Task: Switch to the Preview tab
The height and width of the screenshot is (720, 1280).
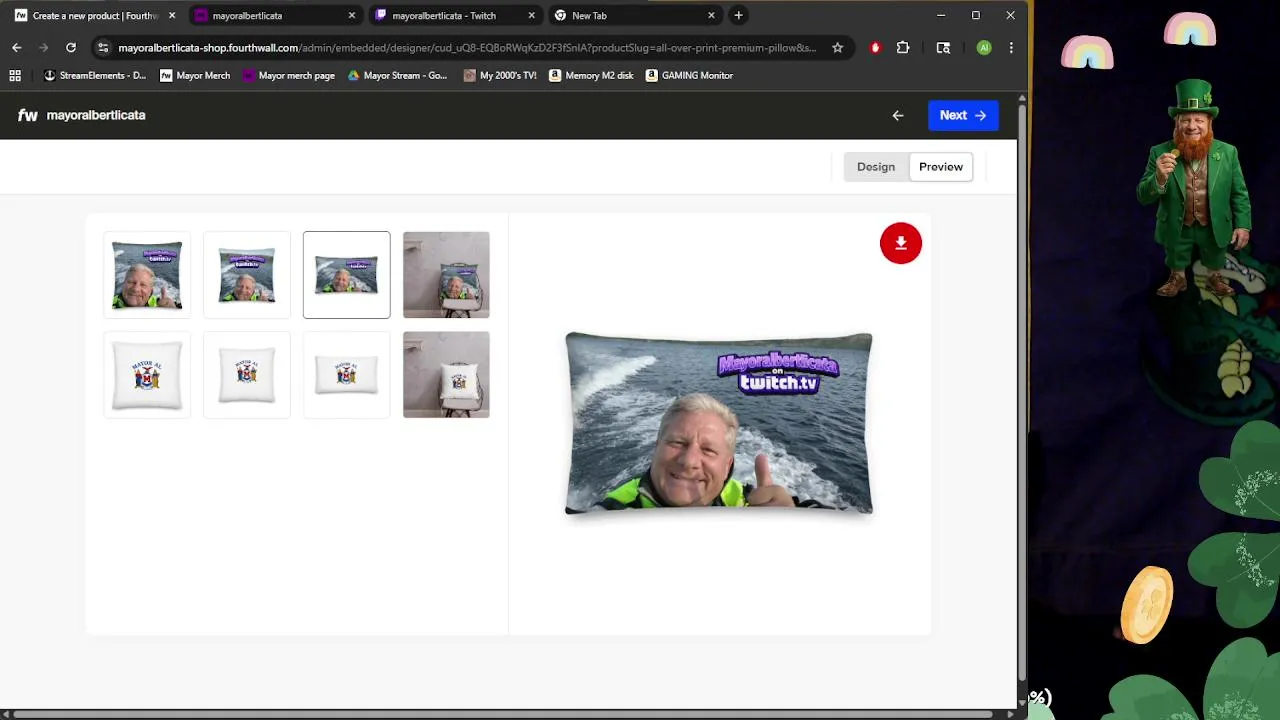Action: click(x=941, y=167)
